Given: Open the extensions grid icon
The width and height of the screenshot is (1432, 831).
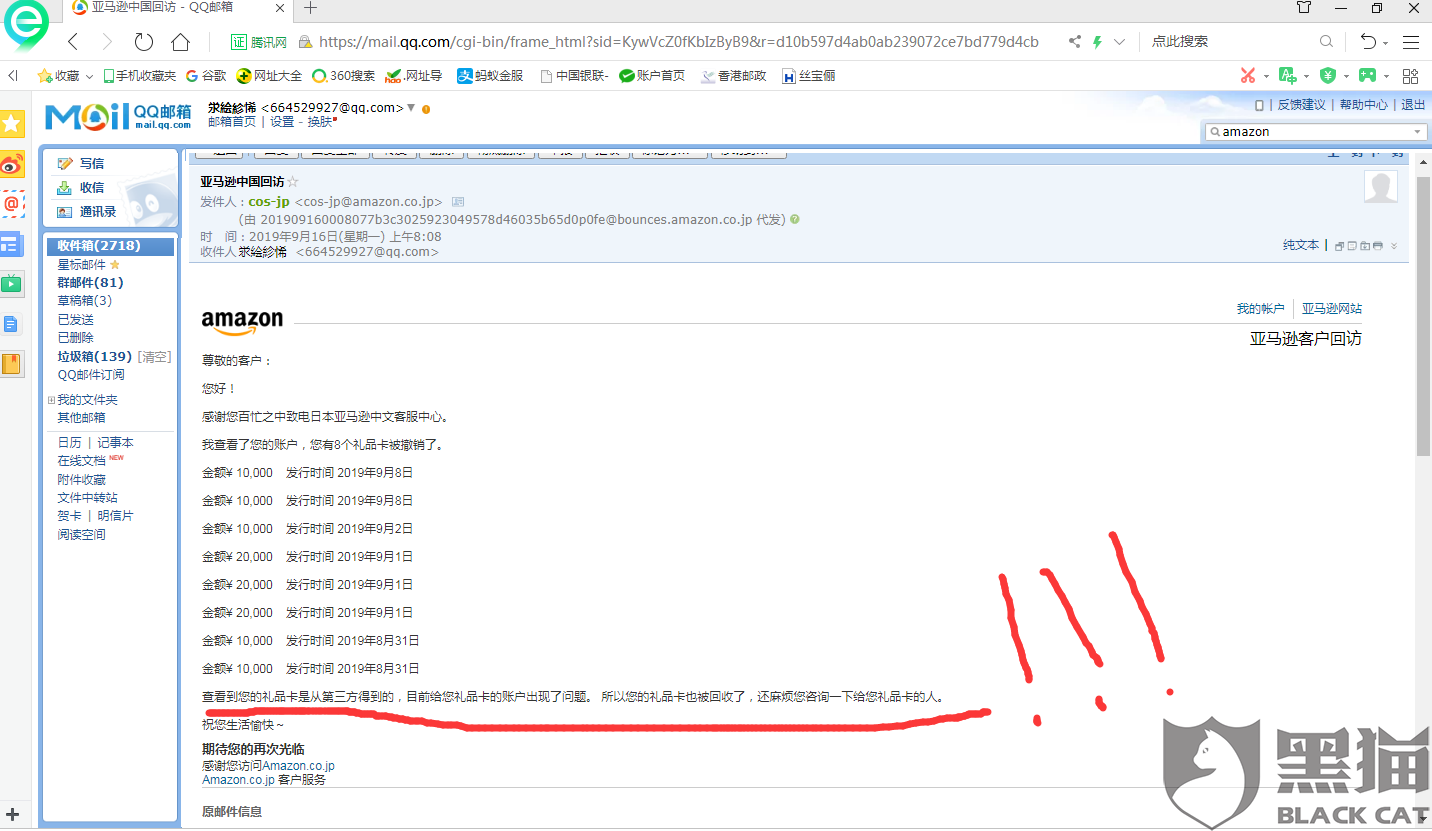Looking at the screenshot, I should (x=1411, y=76).
